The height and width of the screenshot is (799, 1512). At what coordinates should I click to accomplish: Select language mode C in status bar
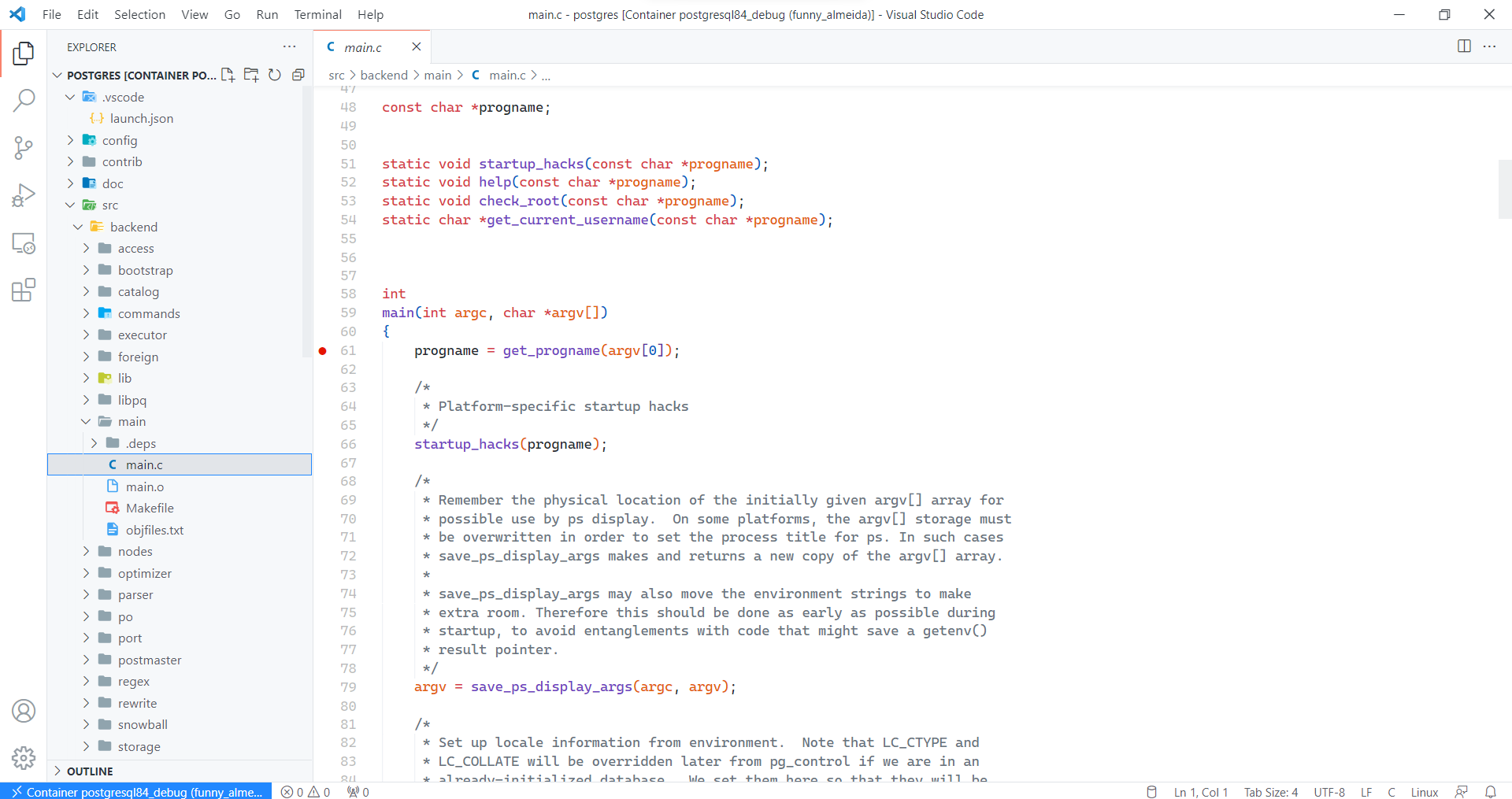(1392, 792)
